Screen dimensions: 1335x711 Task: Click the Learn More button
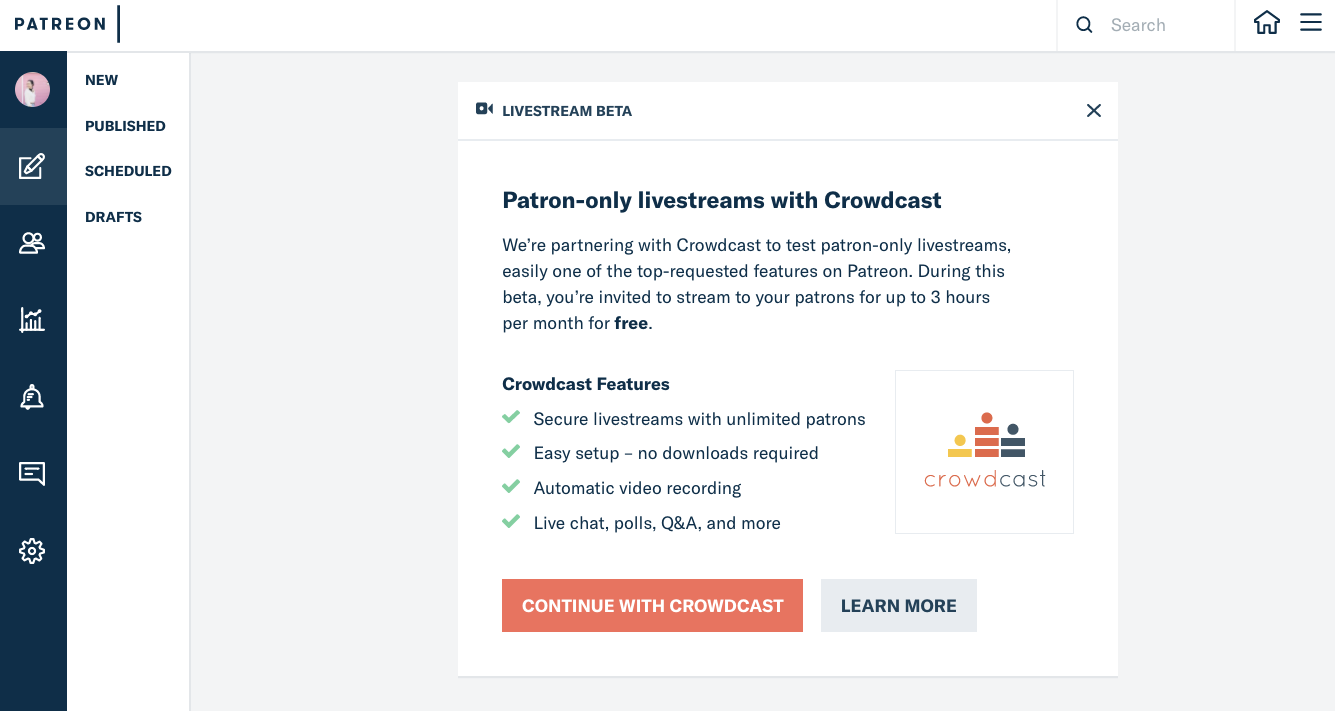pyautogui.click(x=898, y=606)
